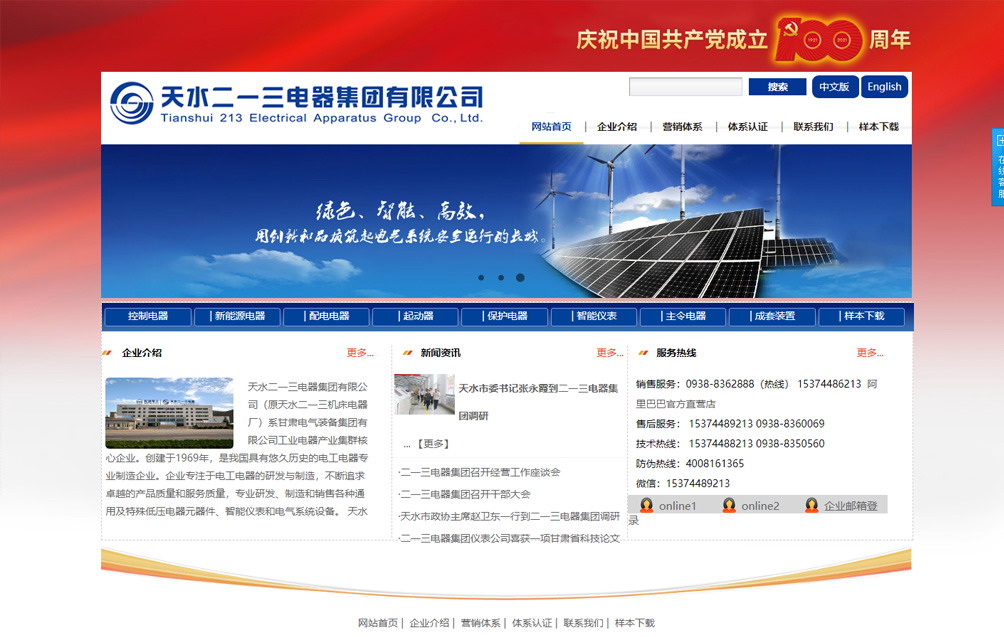Open the 保护电器 product category
This screenshot has height=637, width=1004.
[x=505, y=316]
